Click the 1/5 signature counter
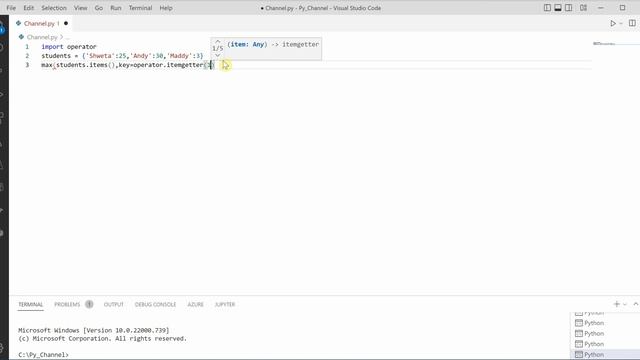Viewport: 640px width, 360px height. [218, 49]
